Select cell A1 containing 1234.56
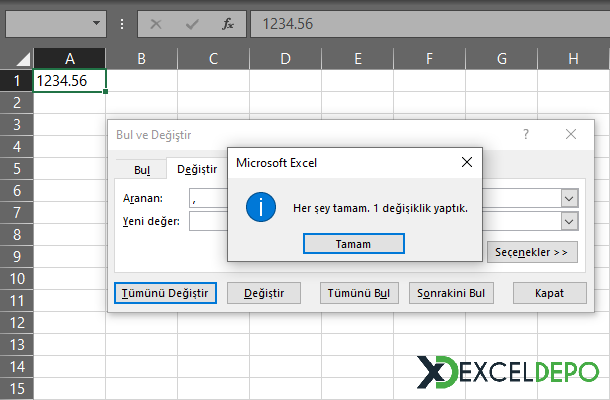The image size is (610, 400). [x=70, y=81]
